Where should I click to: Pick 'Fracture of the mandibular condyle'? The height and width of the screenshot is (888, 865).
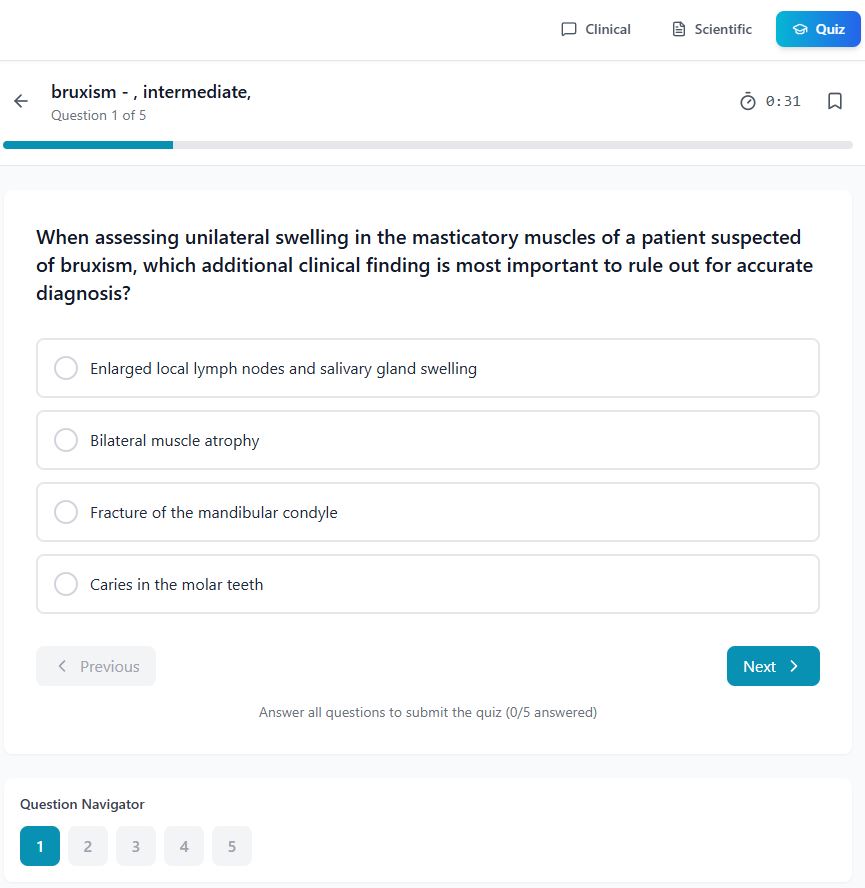pyautogui.click(x=66, y=512)
